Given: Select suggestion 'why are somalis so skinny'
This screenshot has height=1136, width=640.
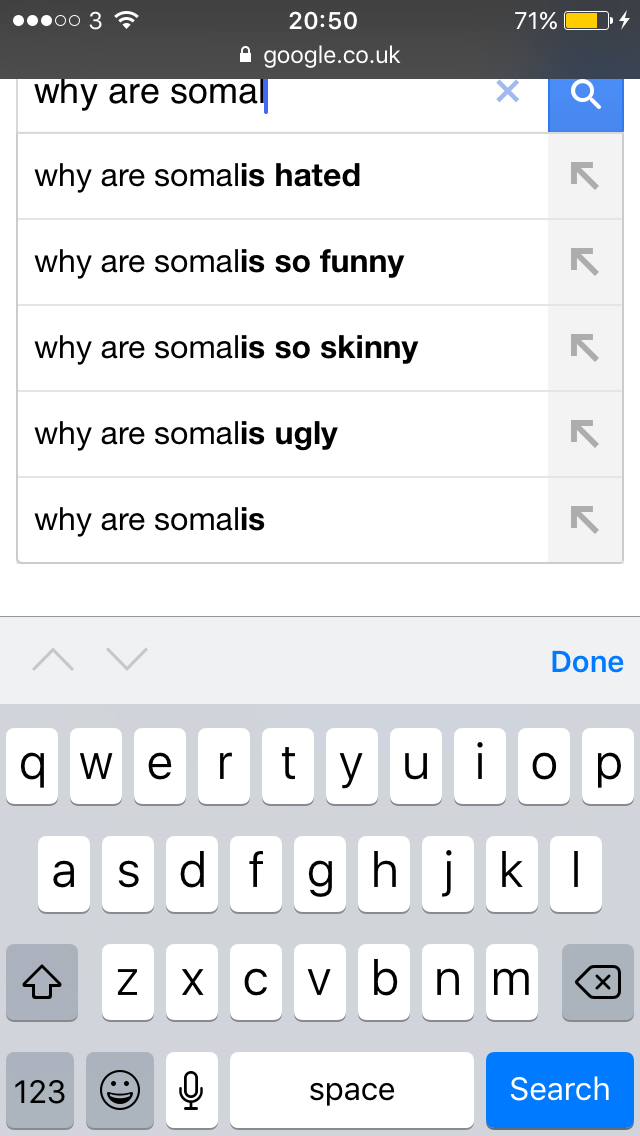Looking at the screenshot, I should pyautogui.click(x=283, y=348).
